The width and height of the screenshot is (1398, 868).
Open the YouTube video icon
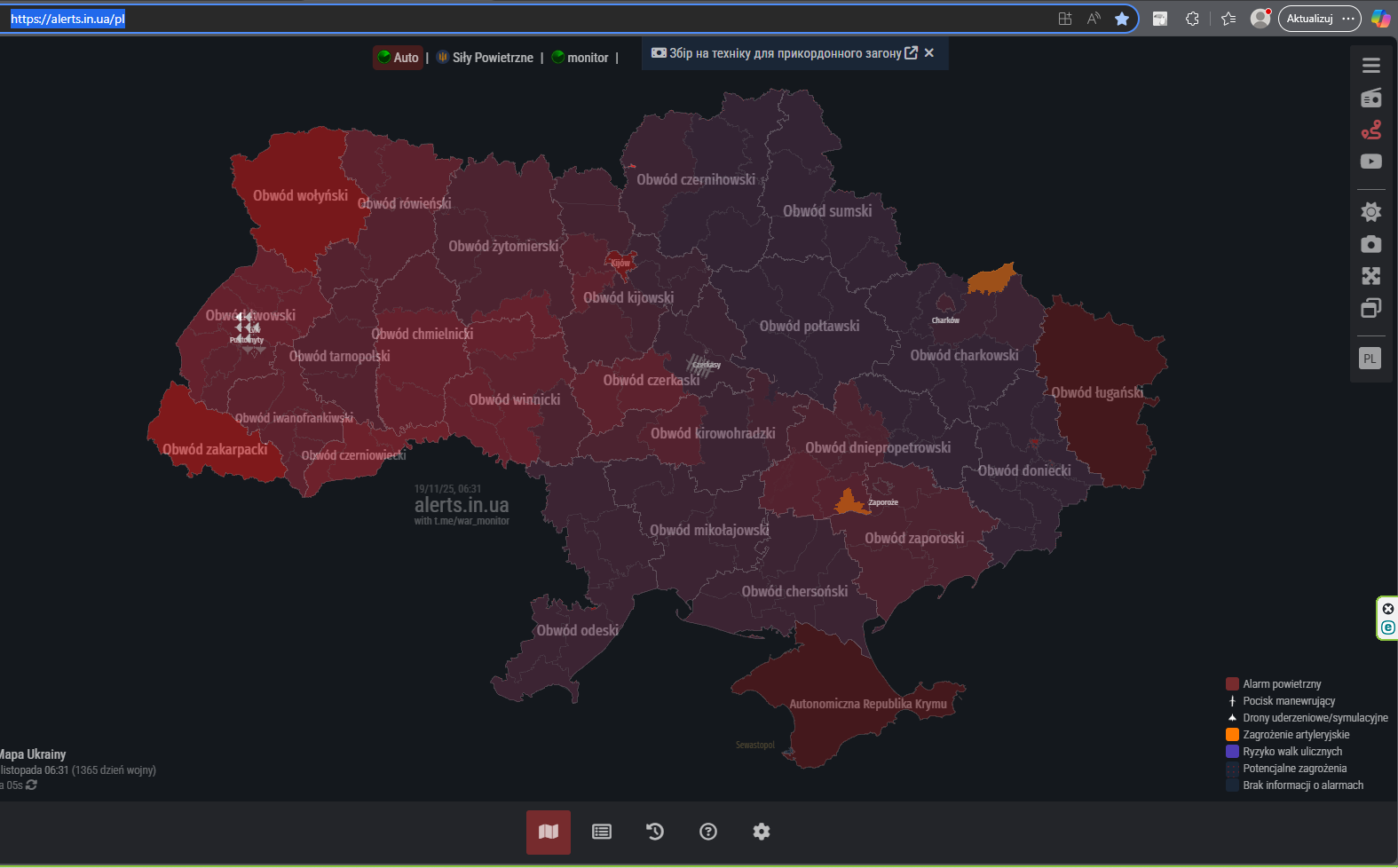1370,162
